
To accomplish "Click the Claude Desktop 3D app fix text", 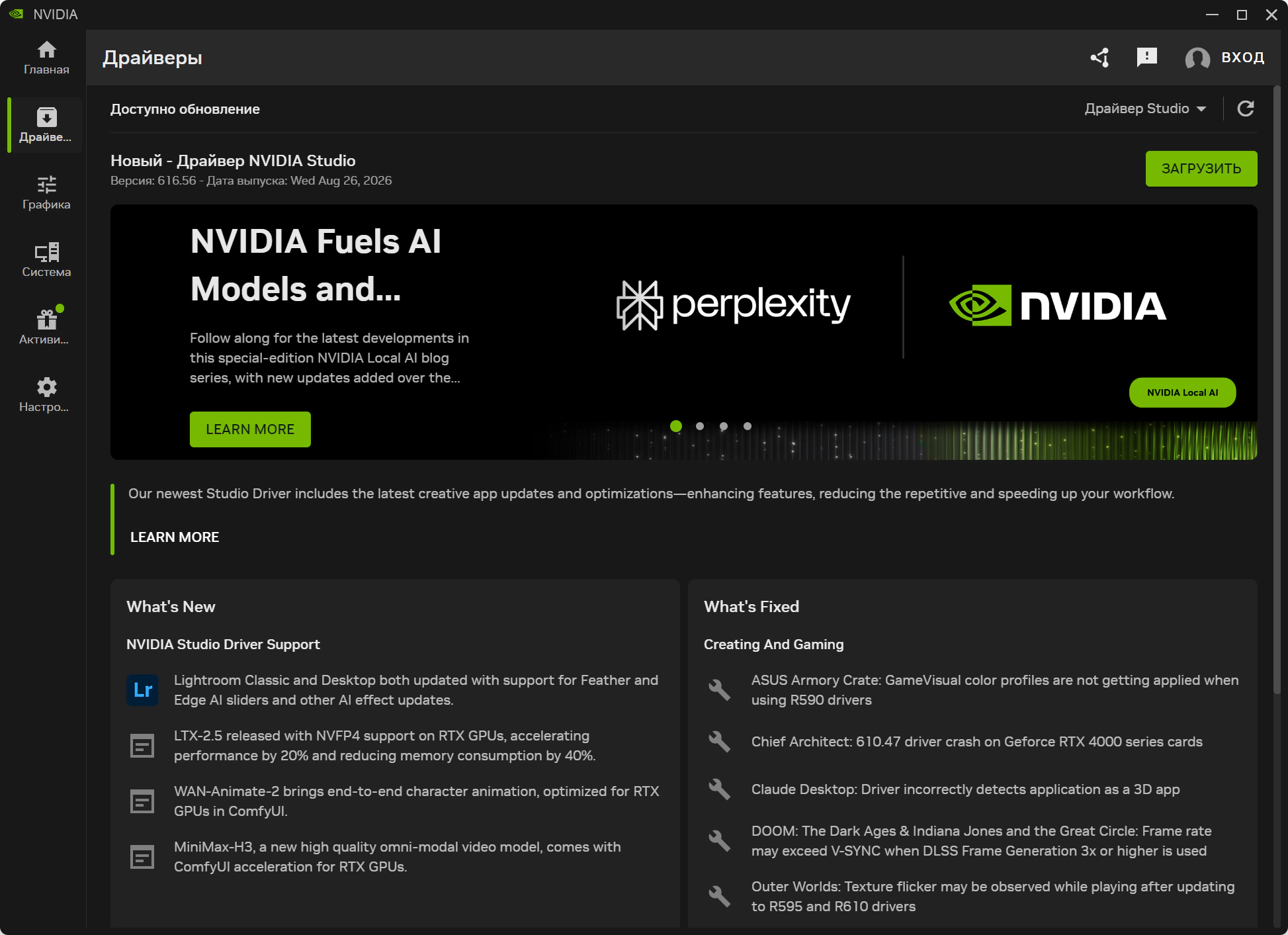I will click(x=966, y=789).
